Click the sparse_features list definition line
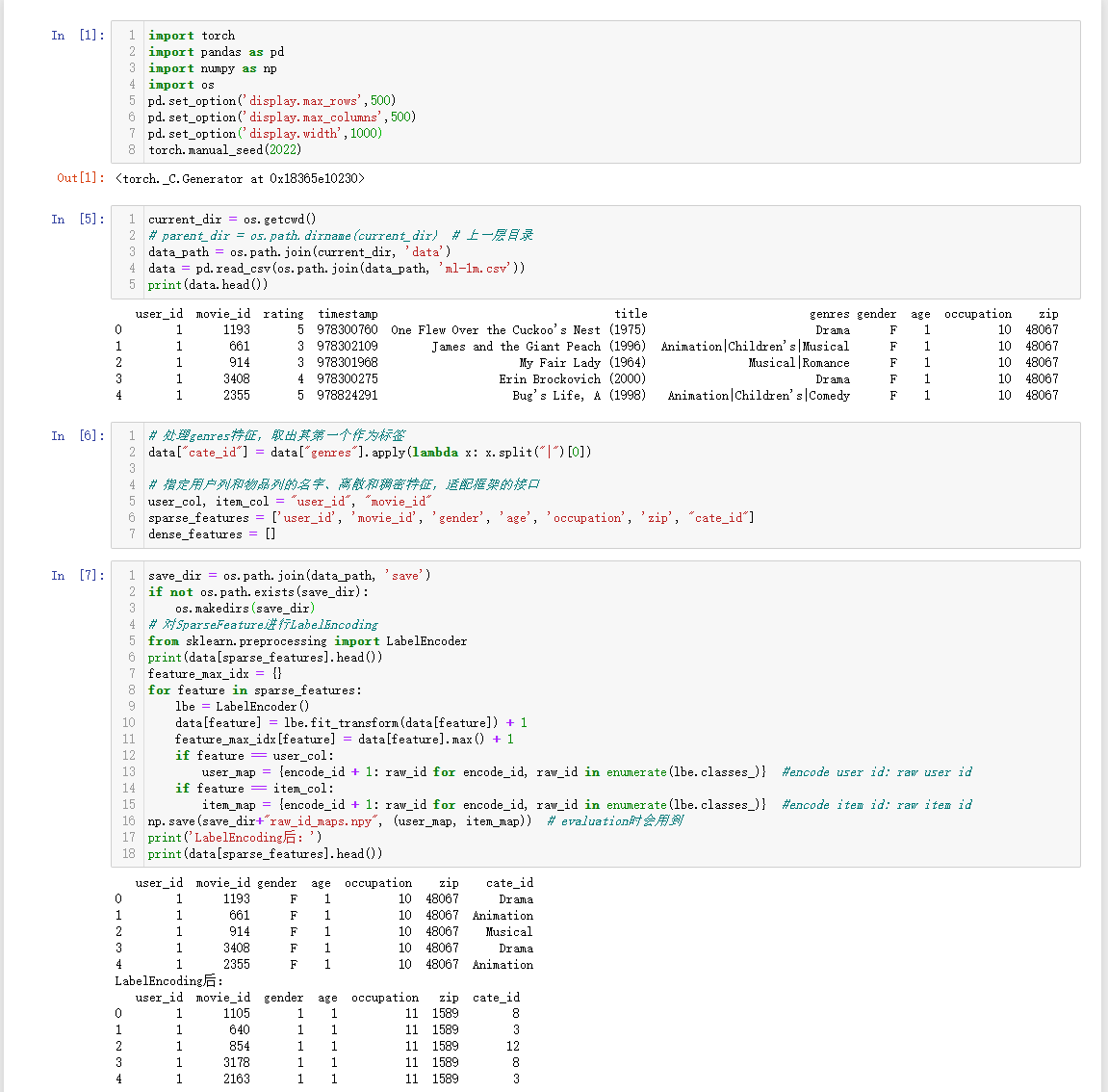Image resolution: width=1108 pixels, height=1092 pixels. point(451,517)
